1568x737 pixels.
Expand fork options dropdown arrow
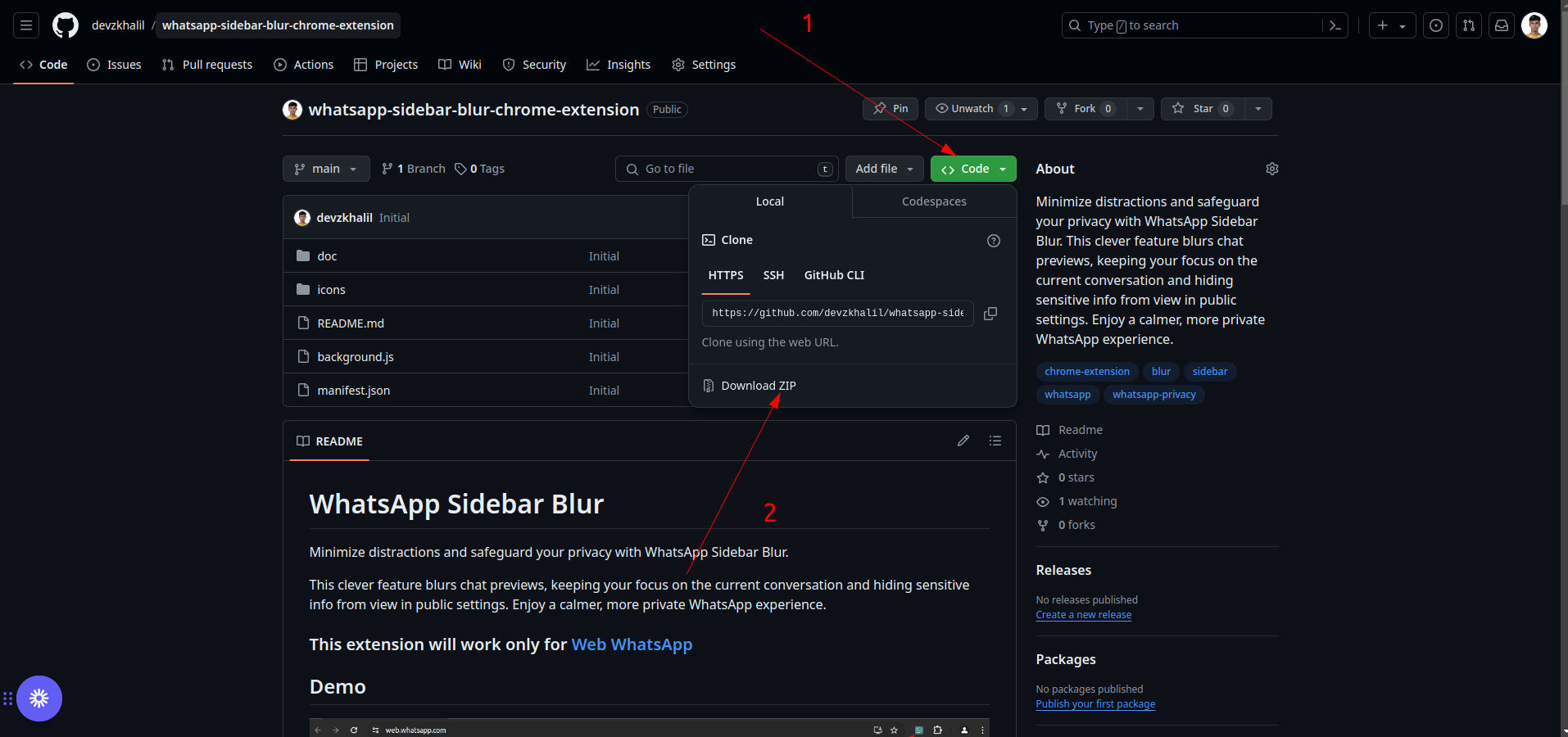click(1140, 109)
